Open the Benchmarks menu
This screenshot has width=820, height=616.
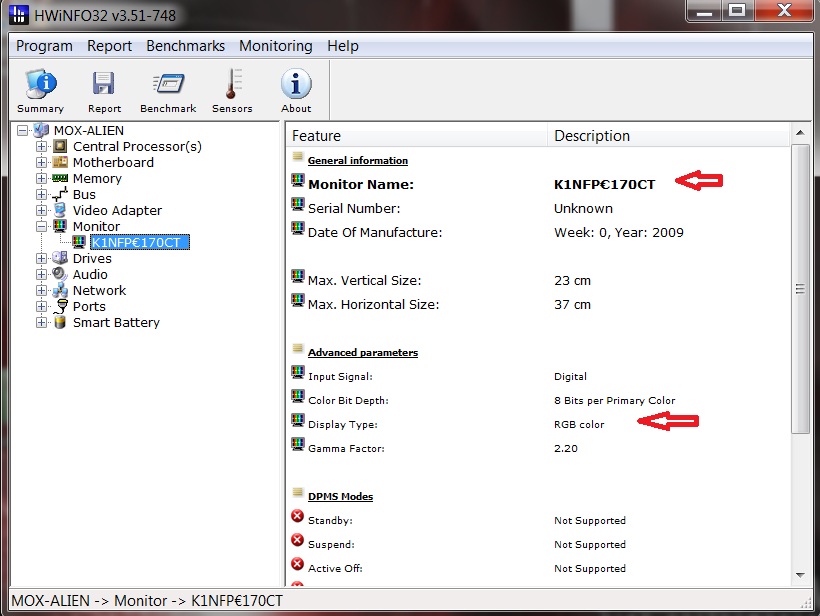186,46
